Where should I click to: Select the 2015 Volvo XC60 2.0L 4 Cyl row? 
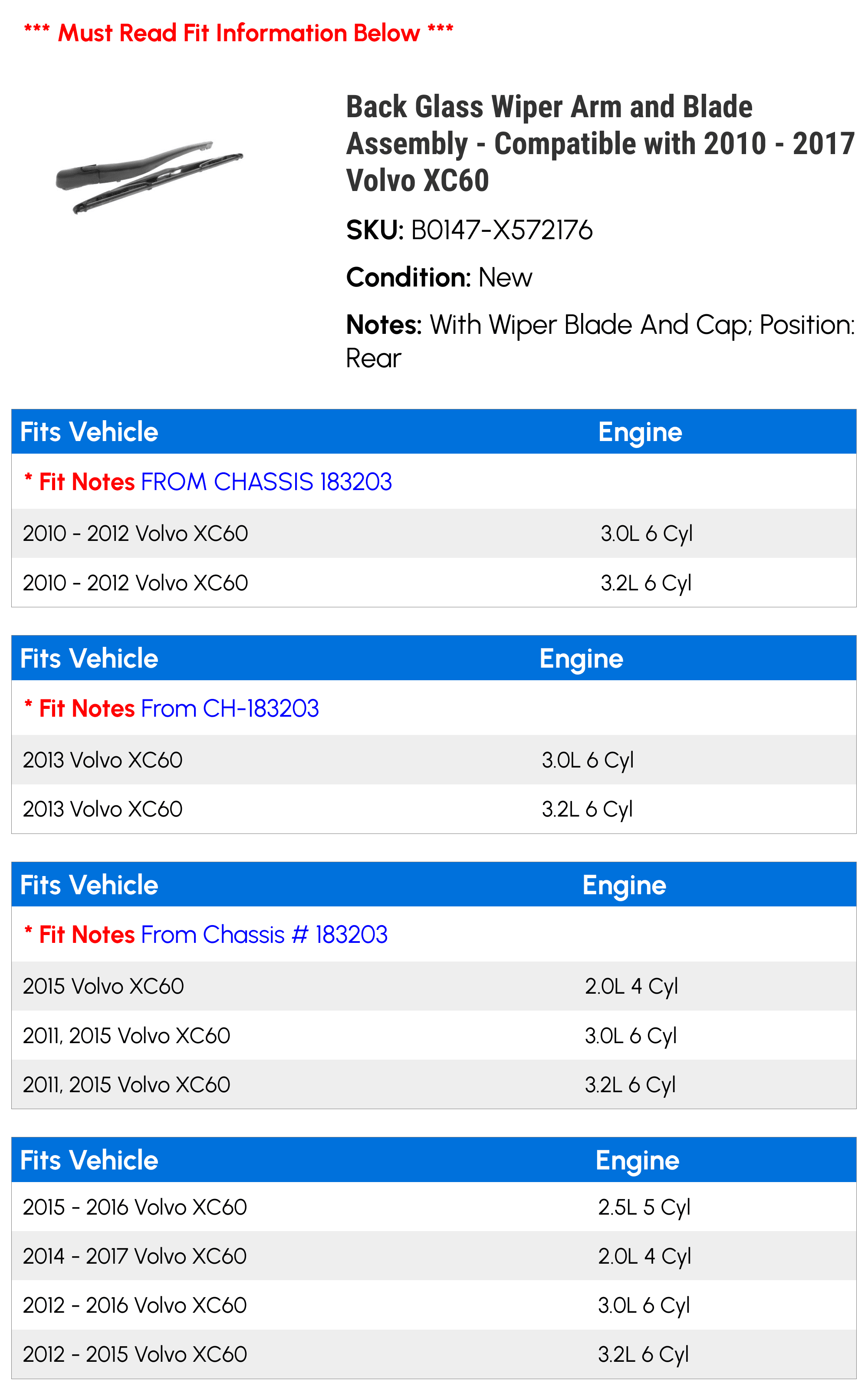[434, 986]
